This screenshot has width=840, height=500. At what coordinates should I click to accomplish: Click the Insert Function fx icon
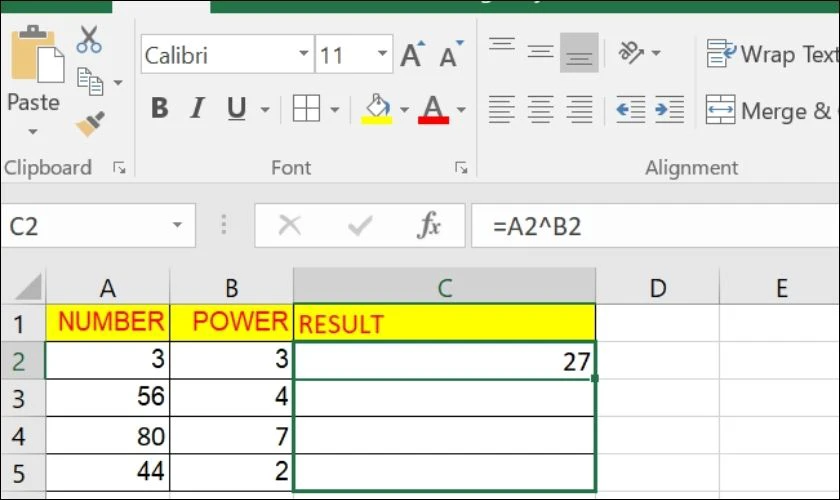[x=429, y=226]
